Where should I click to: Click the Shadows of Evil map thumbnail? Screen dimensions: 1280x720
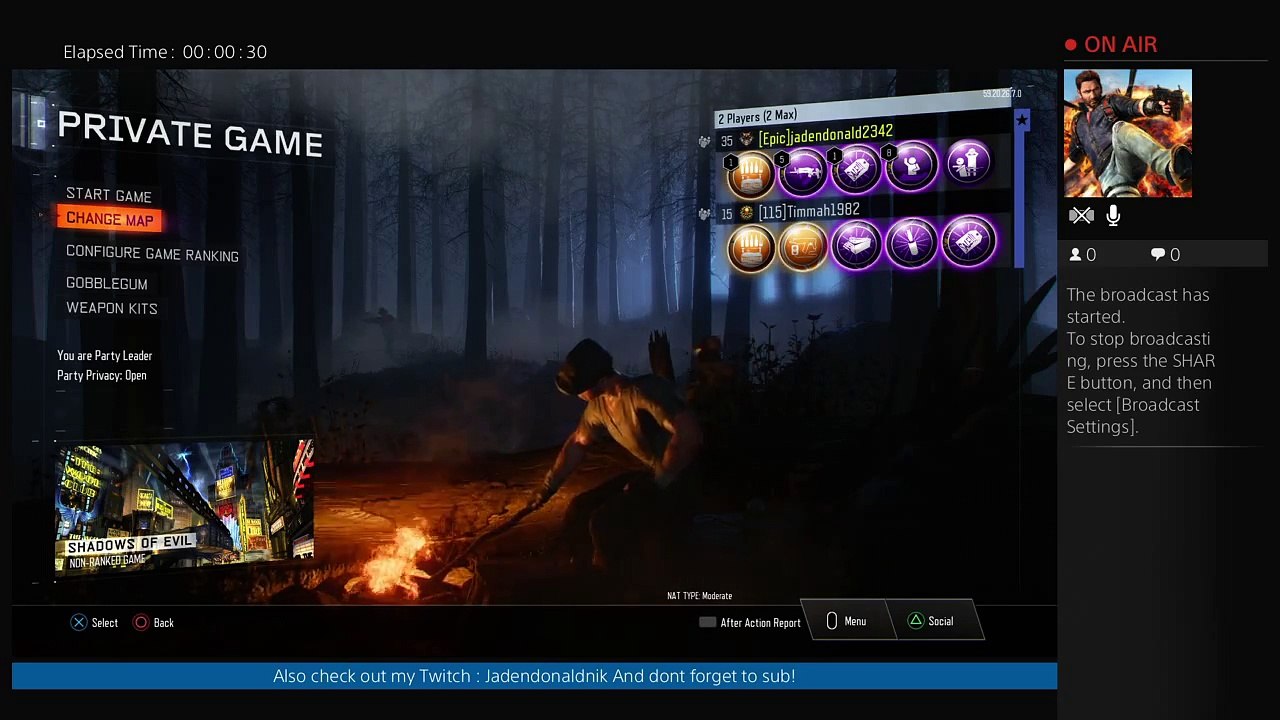184,508
